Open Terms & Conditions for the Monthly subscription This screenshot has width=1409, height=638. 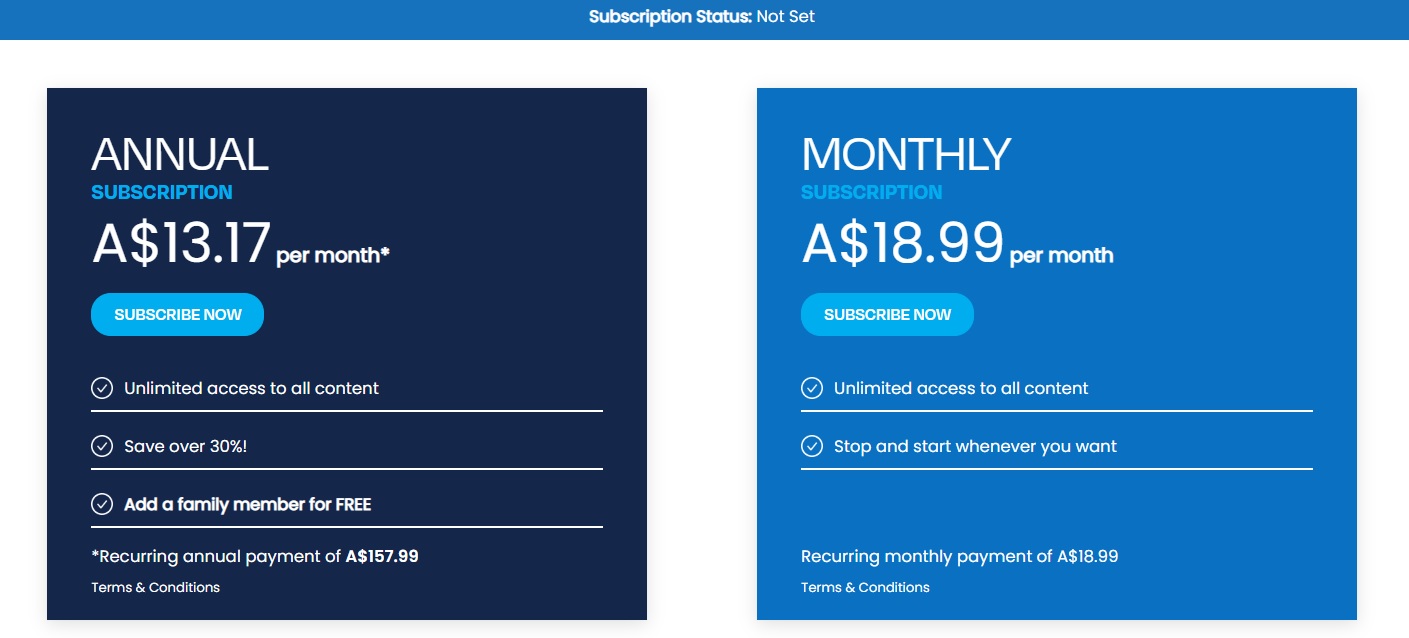pyautogui.click(x=865, y=587)
